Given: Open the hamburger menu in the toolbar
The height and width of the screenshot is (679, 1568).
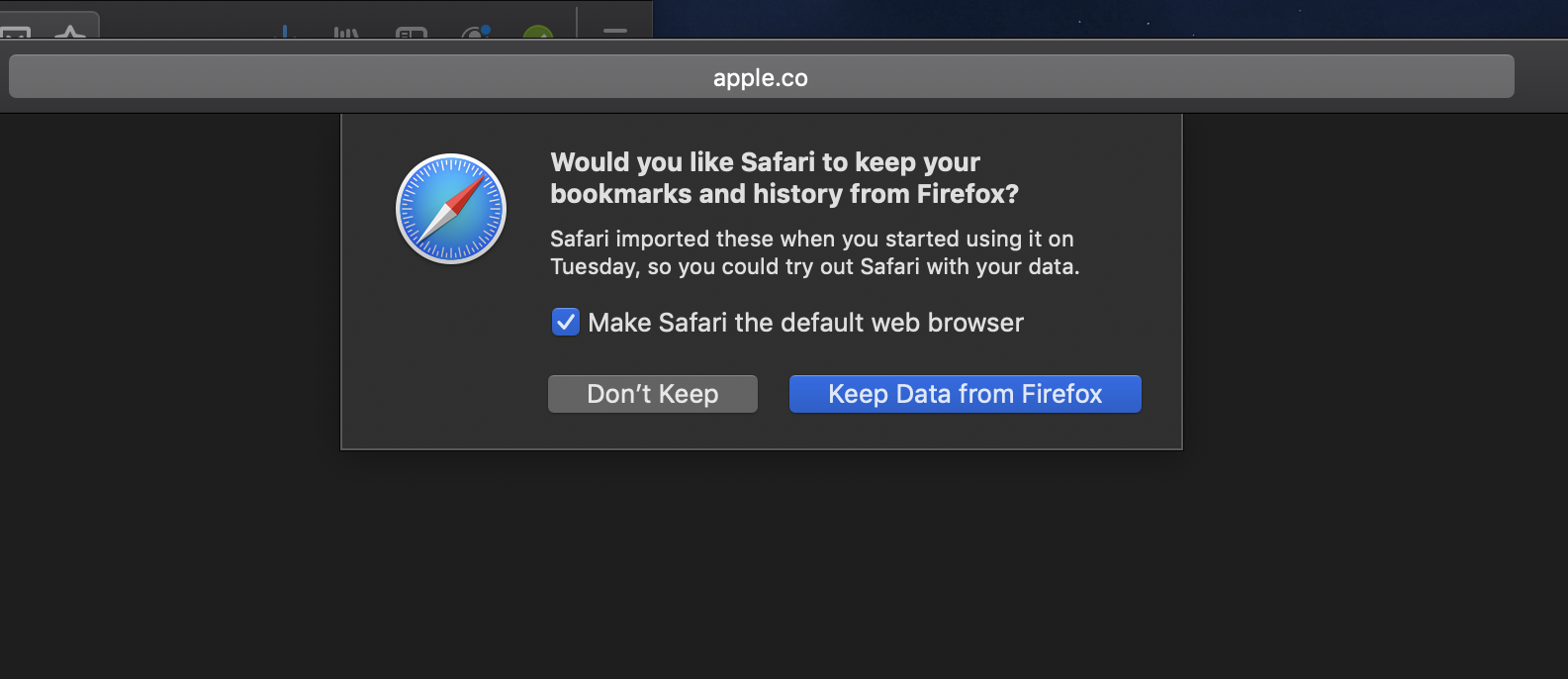Looking at the screenshot, I should click(x=615, y=32).
